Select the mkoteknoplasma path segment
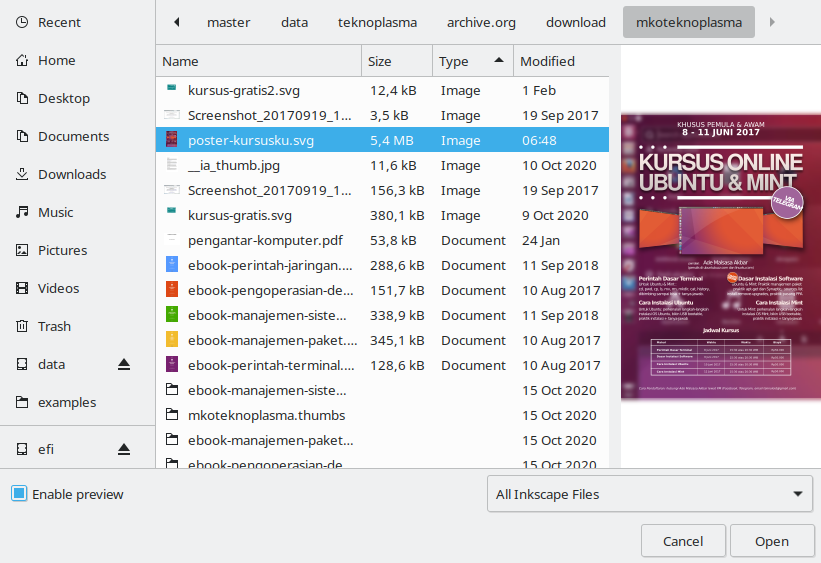Screen dimensions: 821x563 click(689, 23)
